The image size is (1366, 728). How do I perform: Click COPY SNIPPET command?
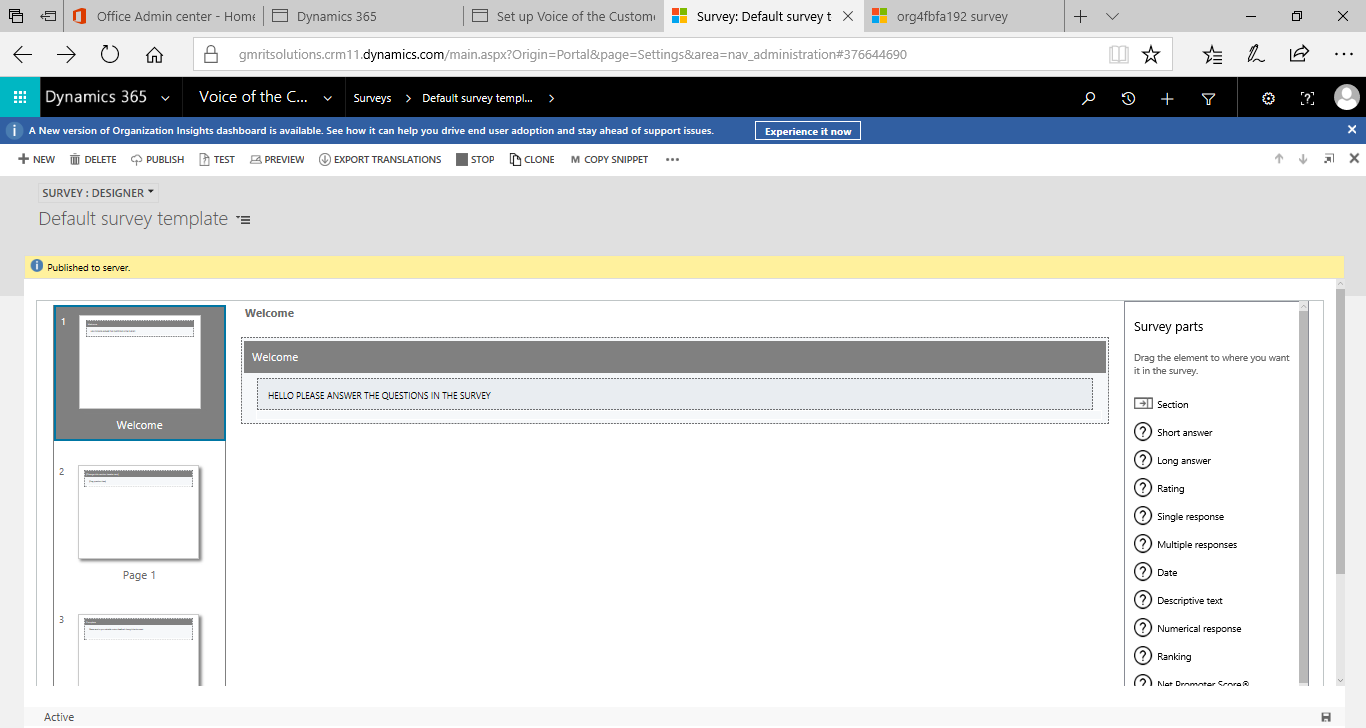coord(609,159)
